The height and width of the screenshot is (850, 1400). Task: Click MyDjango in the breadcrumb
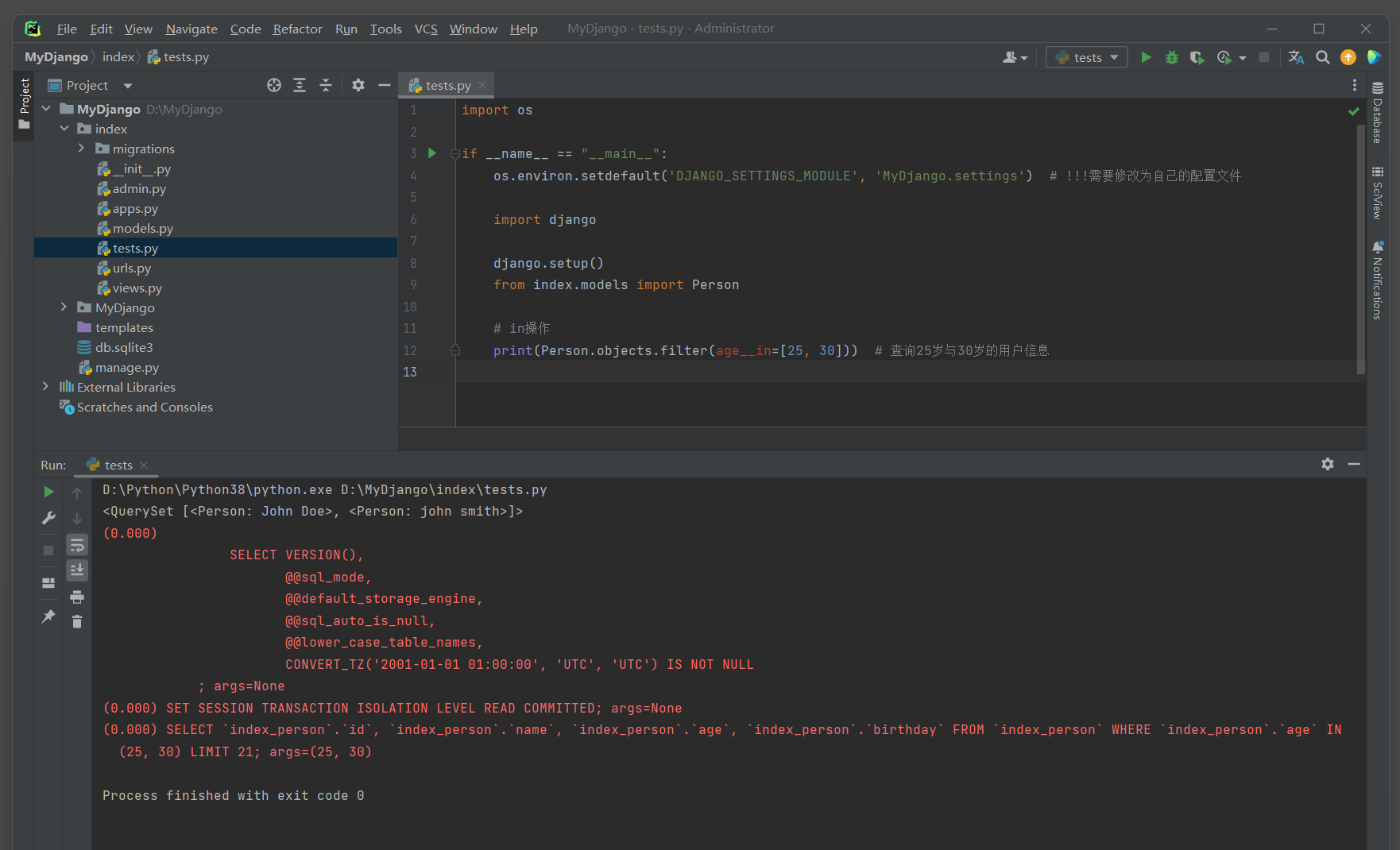pos(56,57)
